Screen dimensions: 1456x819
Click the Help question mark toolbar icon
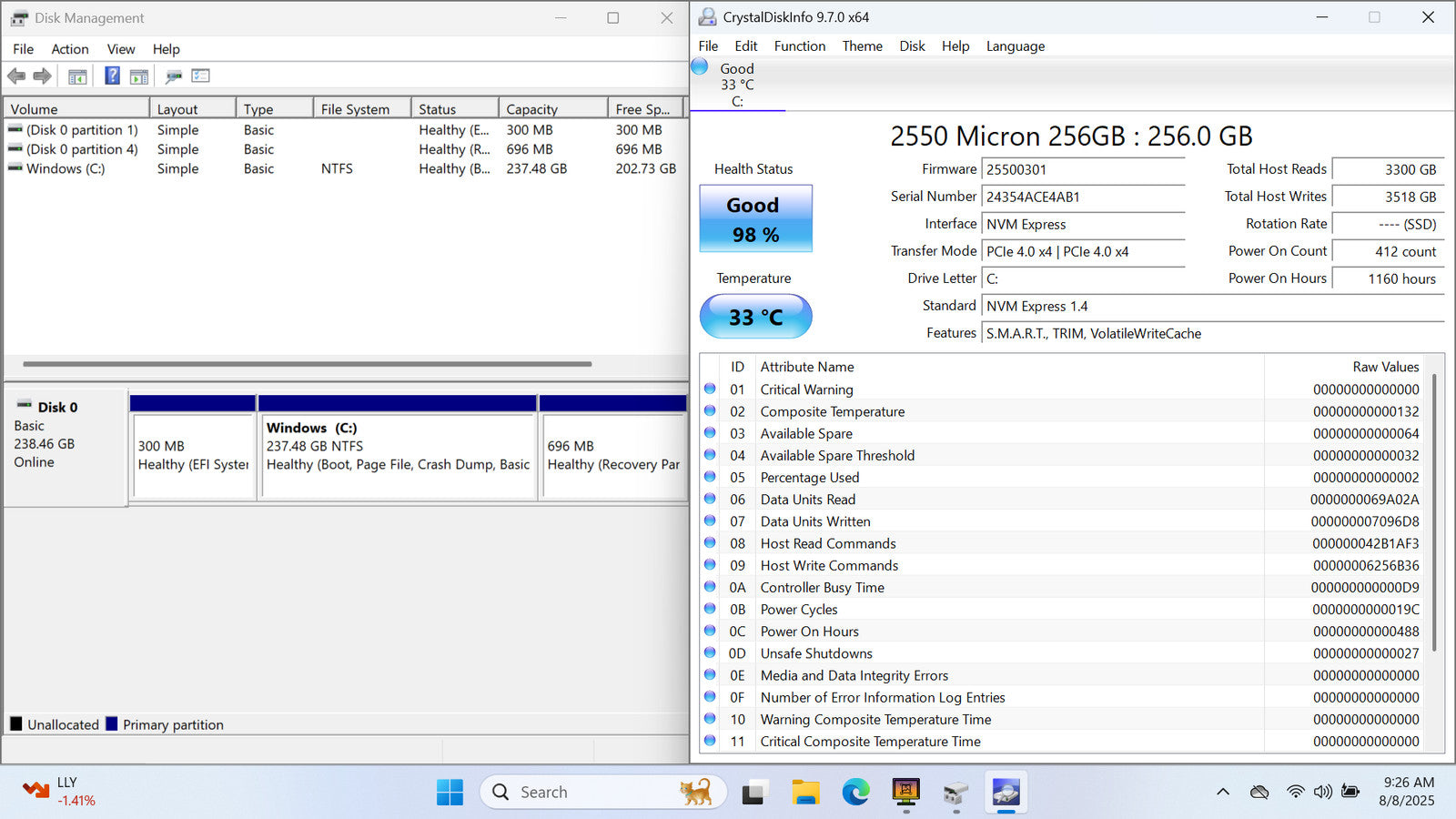112,76
